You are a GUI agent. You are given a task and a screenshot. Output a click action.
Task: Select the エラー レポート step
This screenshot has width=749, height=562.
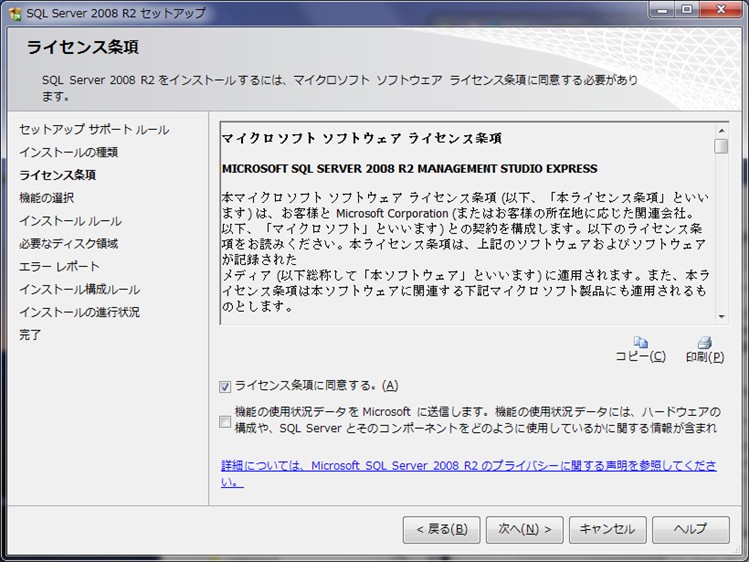(x=59, y=267)
